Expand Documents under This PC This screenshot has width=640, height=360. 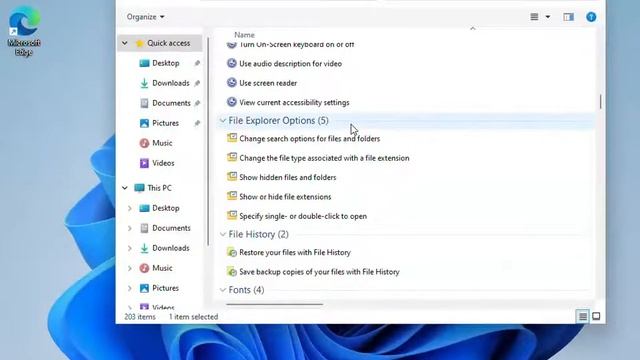click(x=130, y=228)
